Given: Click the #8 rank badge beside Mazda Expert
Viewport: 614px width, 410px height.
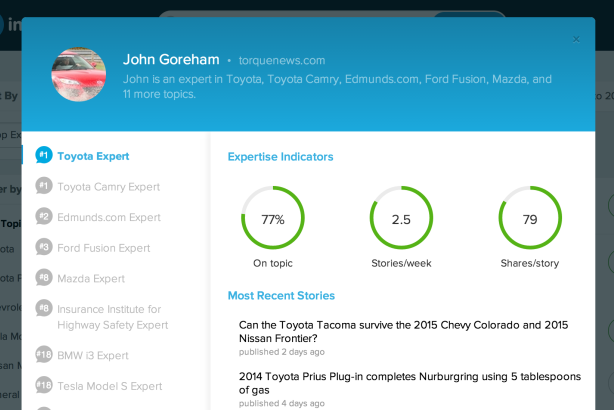Looking at the screenshot, I should click(x=43, y=277).
